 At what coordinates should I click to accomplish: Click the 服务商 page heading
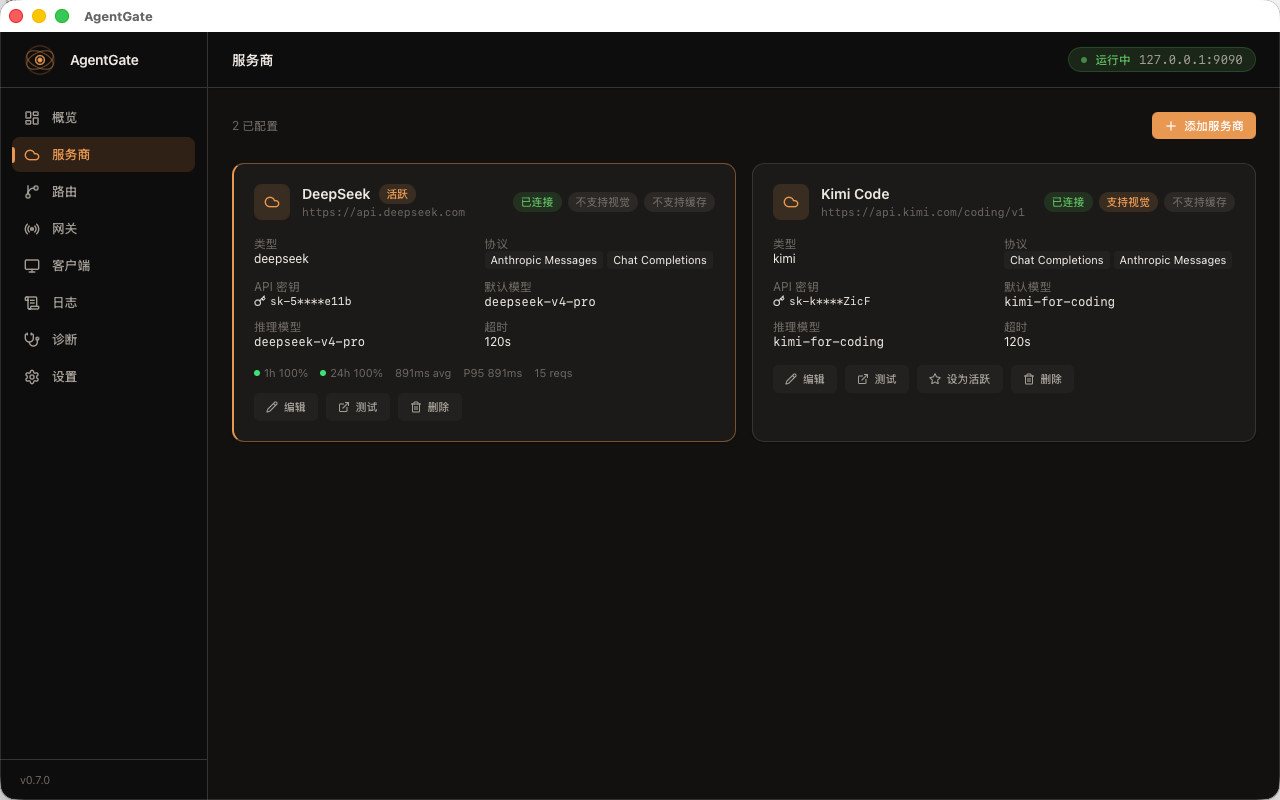pyautogui.click(x=253, y=60)
